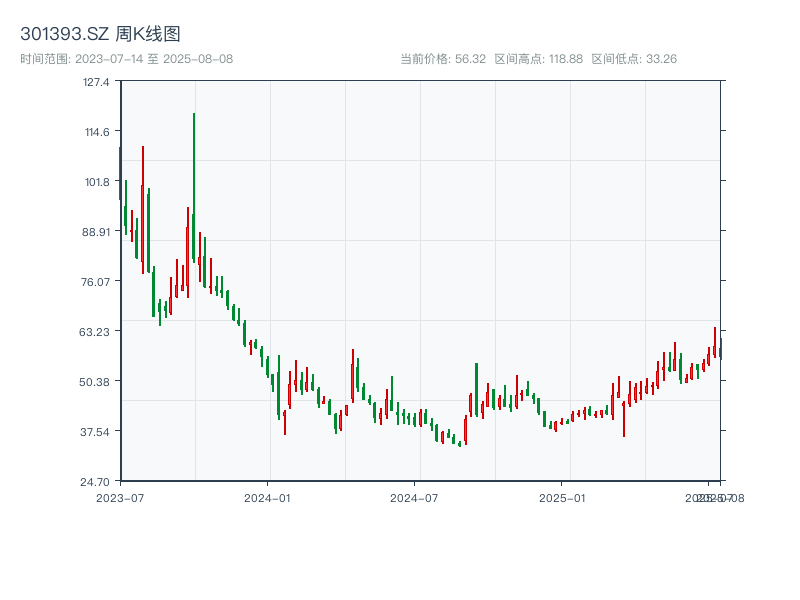Click the 2023-07 axis label
800x600 pixels.
[119, 496]
